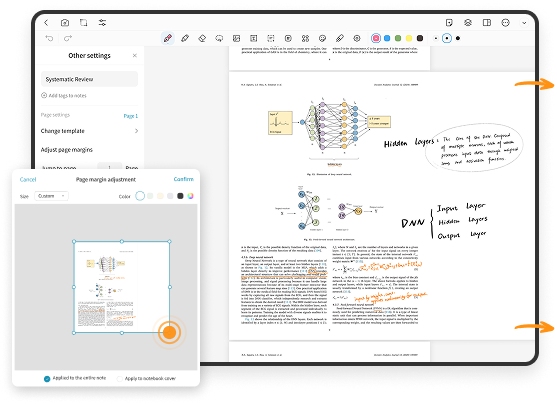
Task: Click the text box tool
Action: [x=253, y=38]
